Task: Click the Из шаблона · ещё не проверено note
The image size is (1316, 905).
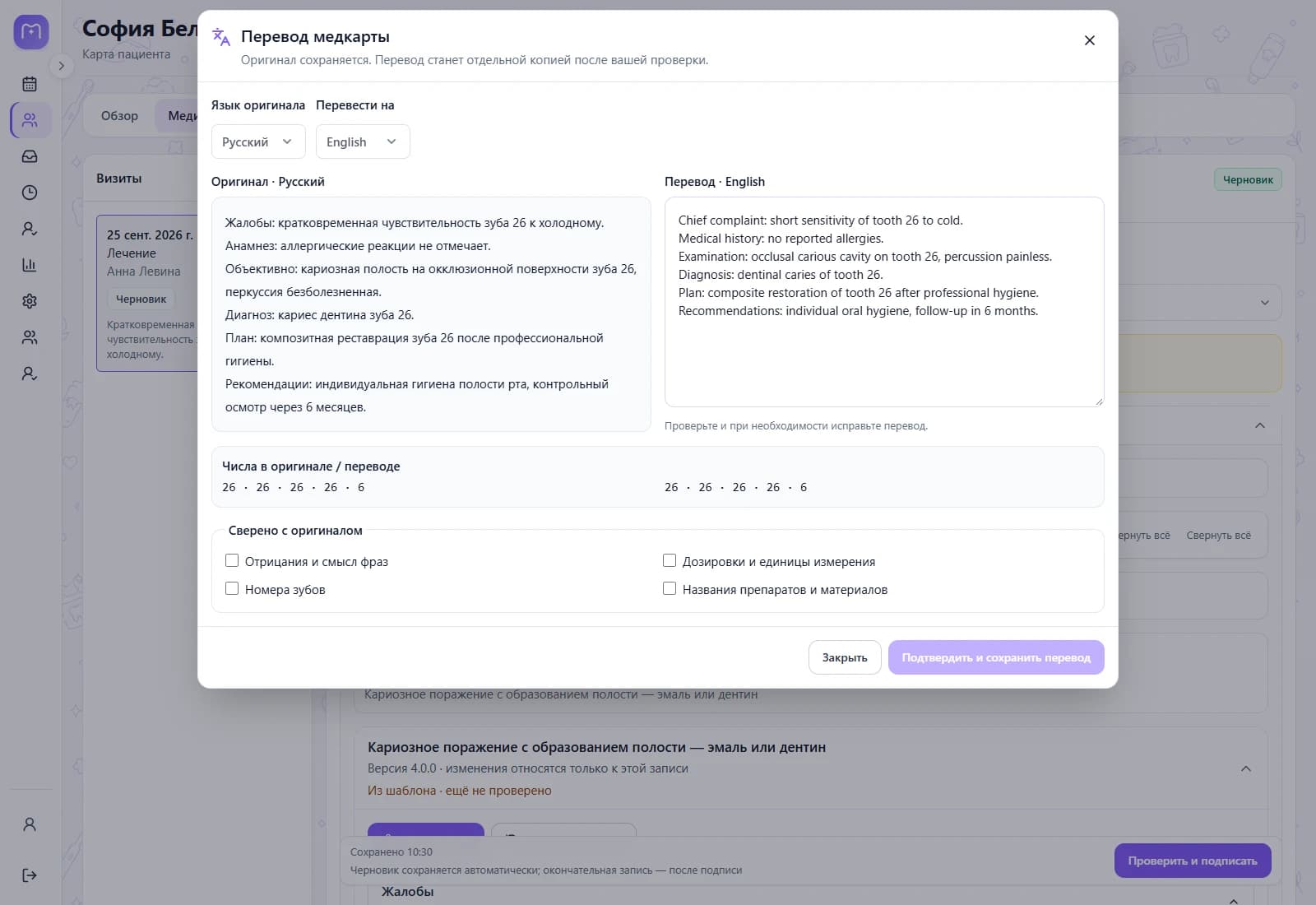Action: click(460, 791)
